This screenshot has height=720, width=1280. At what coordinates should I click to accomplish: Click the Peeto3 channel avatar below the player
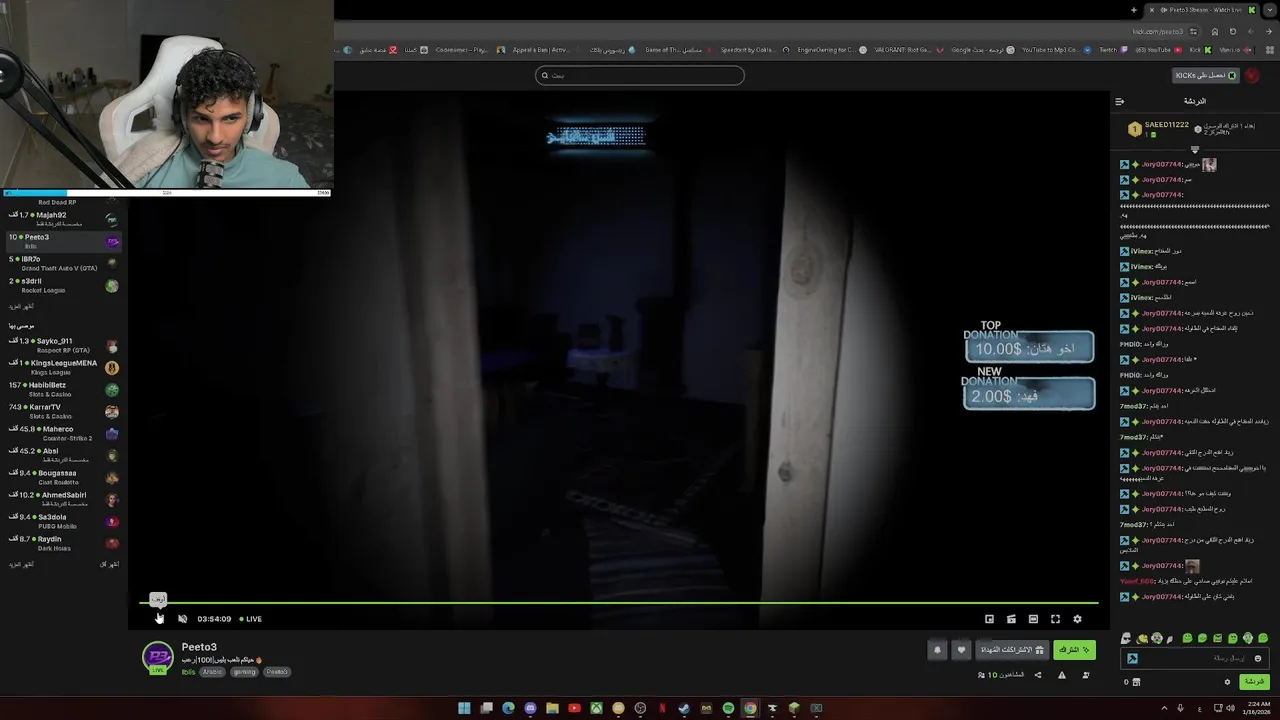coord(157,657)
